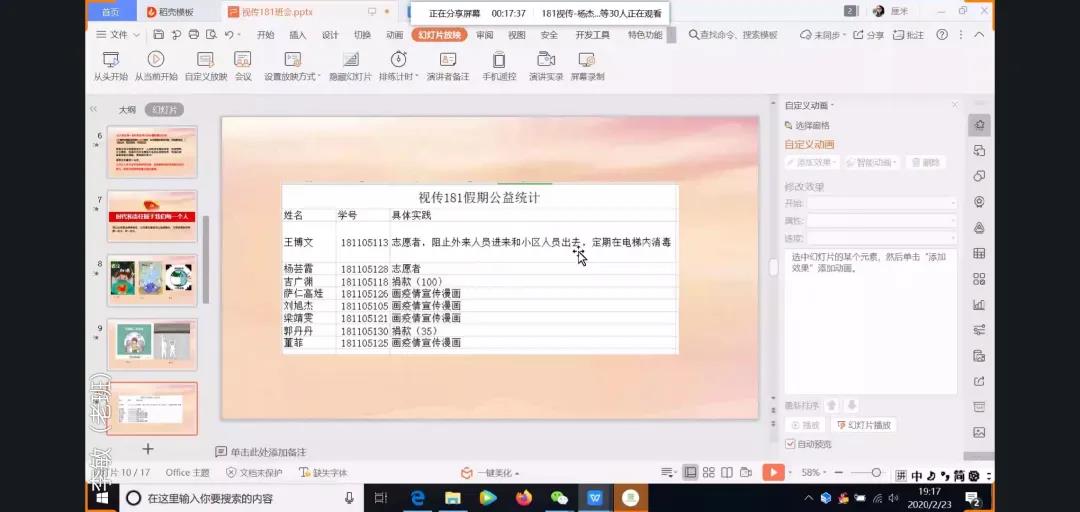Open the 会议 meeting icon
This screenshot has height=512, width=1080.
pos(243,60)
